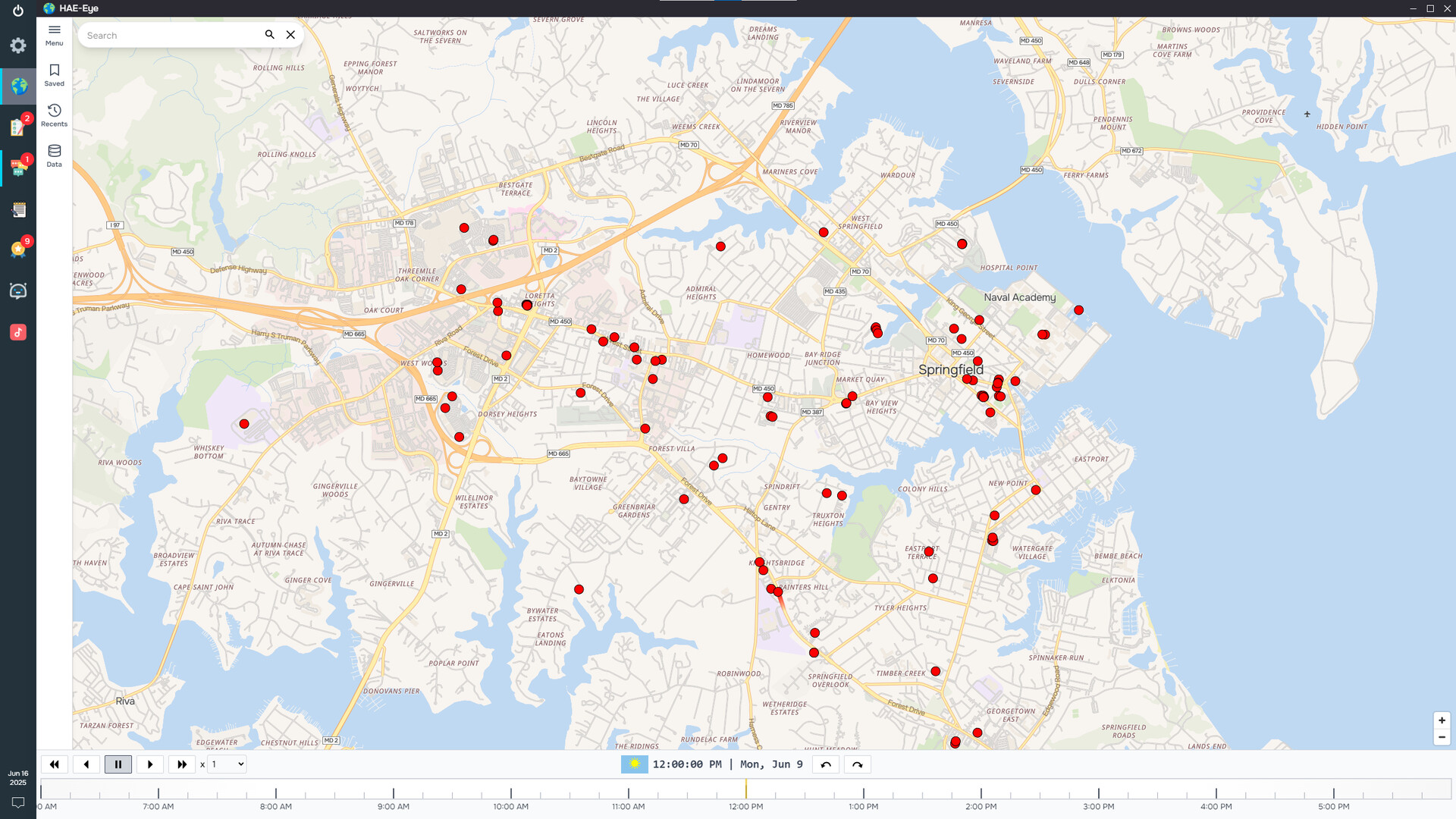Open the award medal icon with badge 9
Image resolution: width=1456 pixels, height=819 pixels.
coord(18,249)
